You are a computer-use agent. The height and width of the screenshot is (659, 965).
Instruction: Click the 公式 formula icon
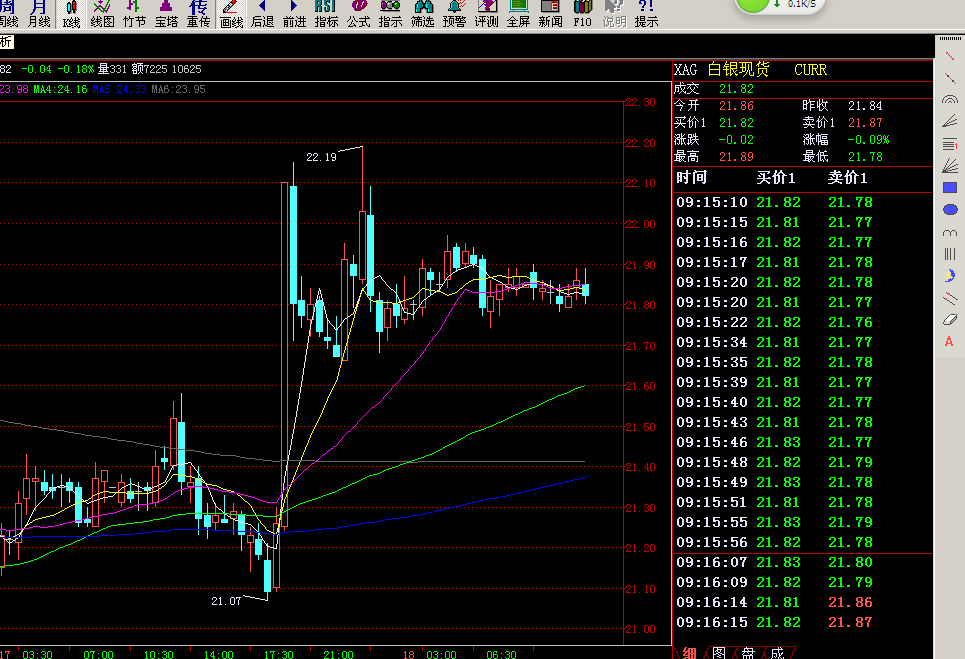click(358, 13)
